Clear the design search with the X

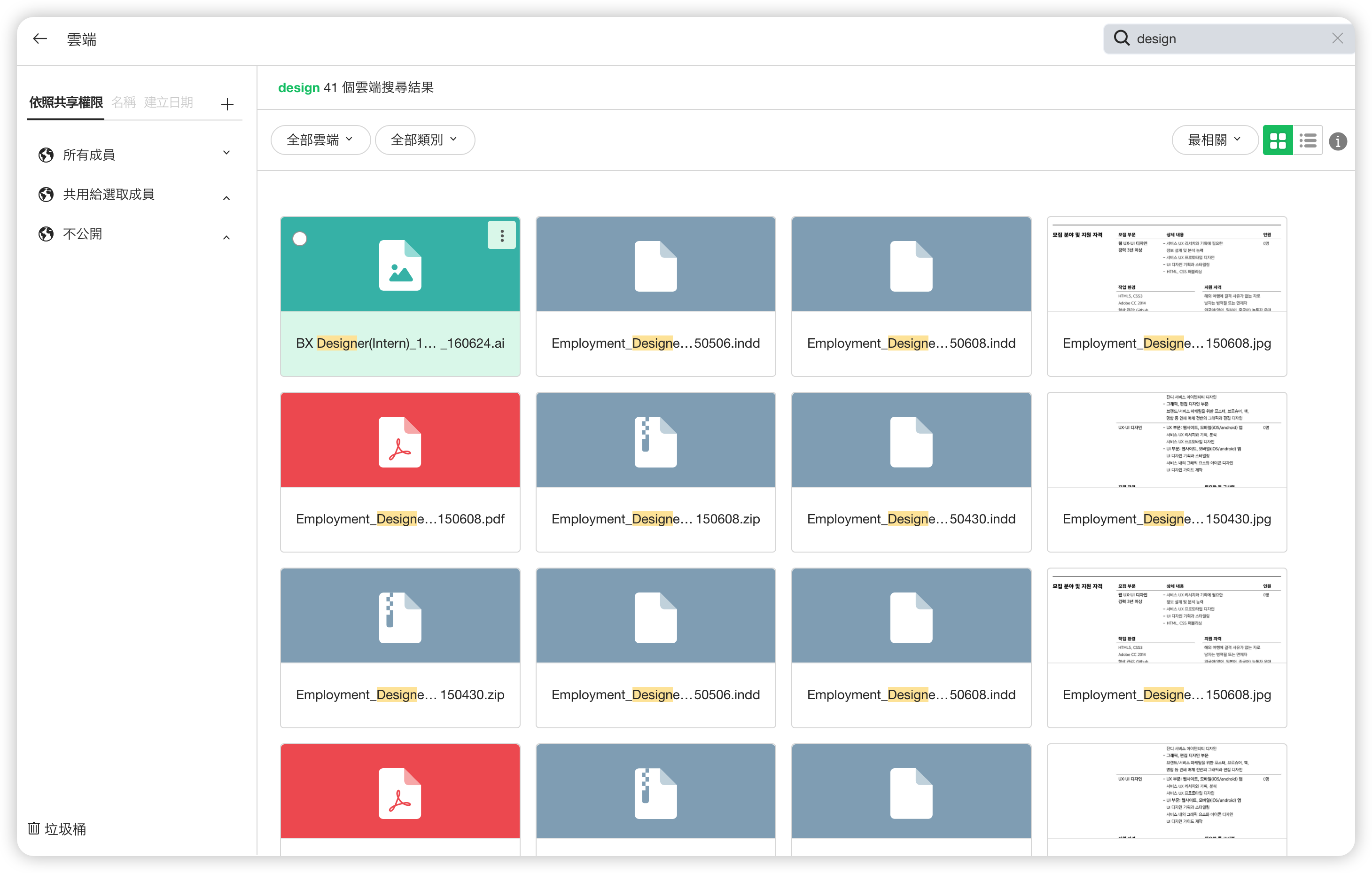[1337, 38]
